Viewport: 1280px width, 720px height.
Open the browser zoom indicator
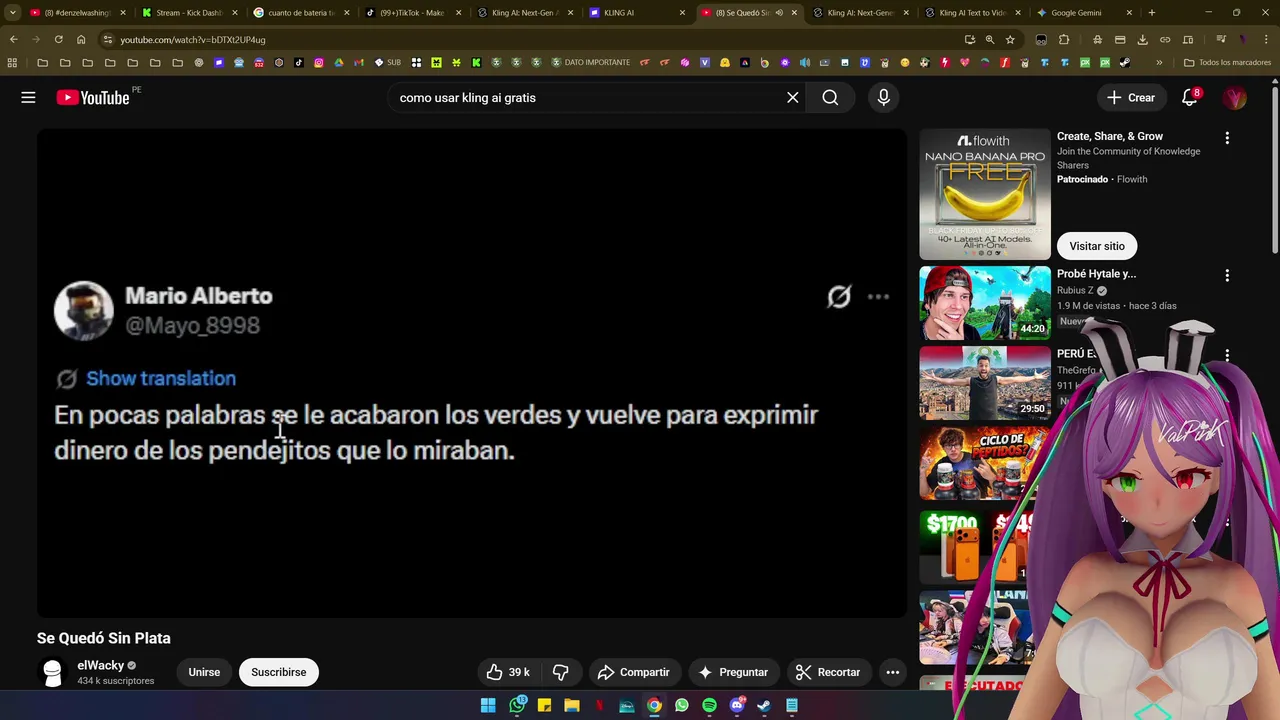[x=989, y=39]
